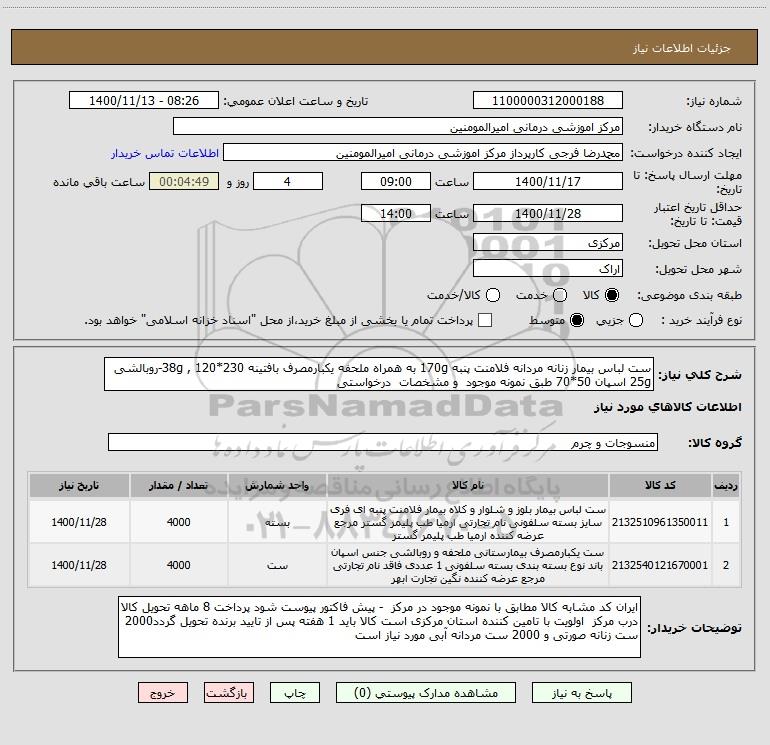Click the need number field 1100000312000188
The height and width of the screenshot is (745, 770).
coord(548,101)
